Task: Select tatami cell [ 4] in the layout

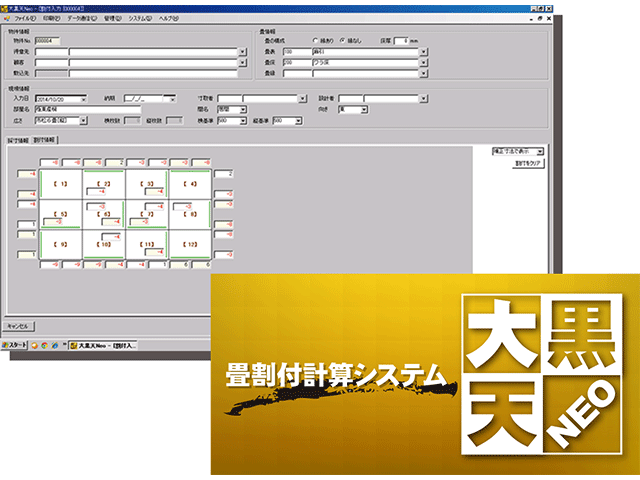Action: (x=190, y=184)
